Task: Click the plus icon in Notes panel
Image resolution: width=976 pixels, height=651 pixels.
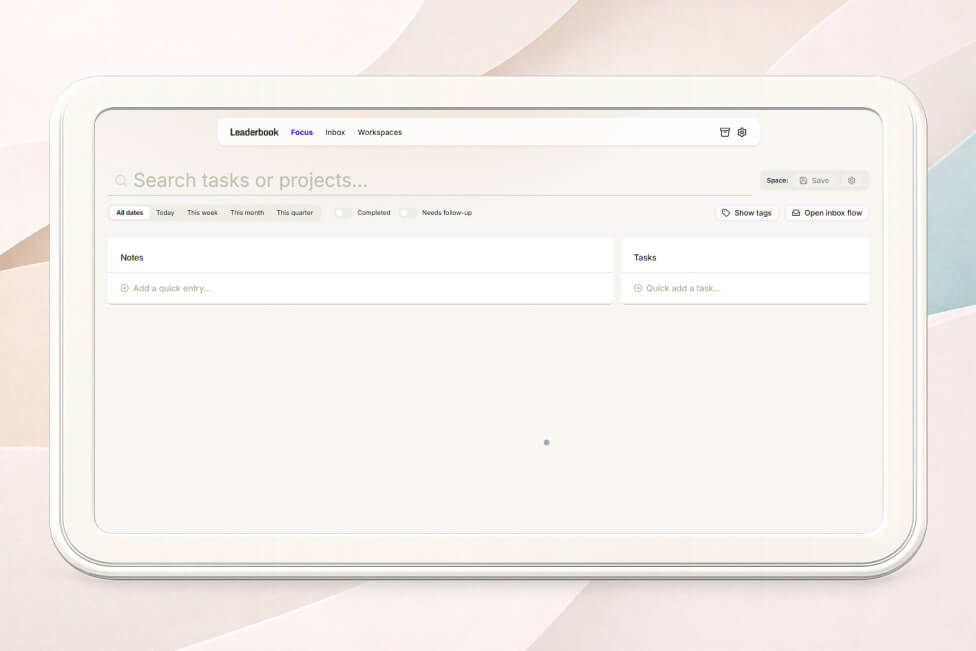Action: 125,288
